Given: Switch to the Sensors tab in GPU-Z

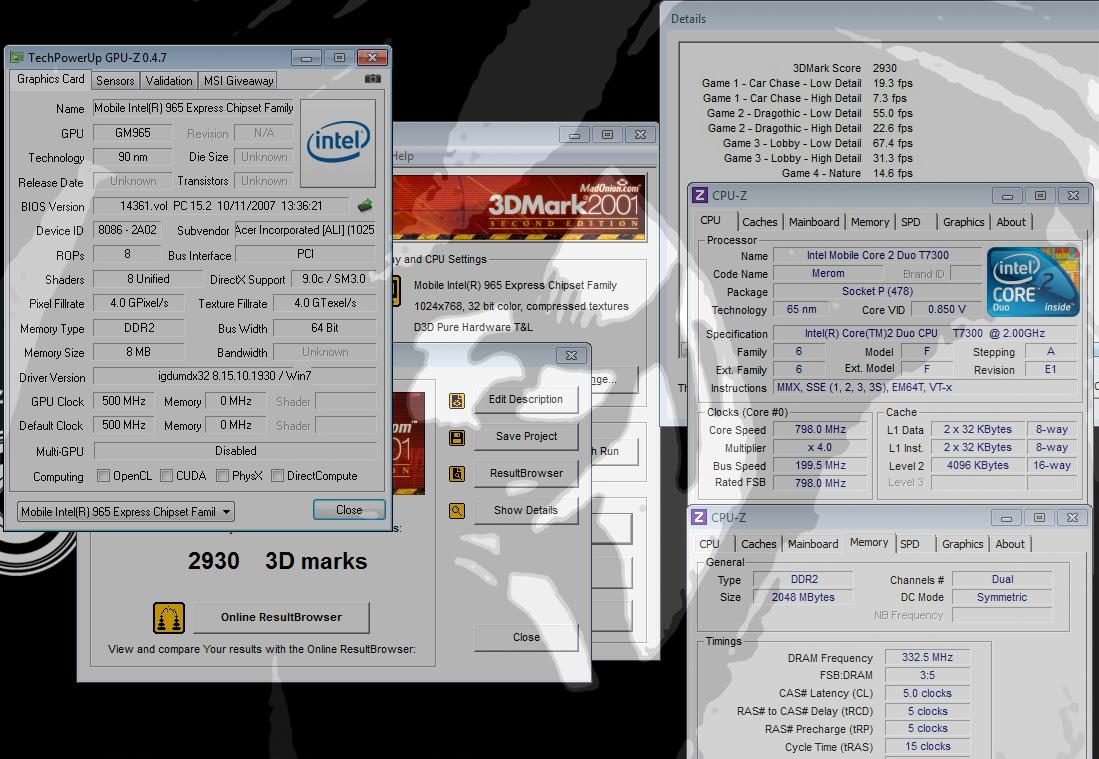Looking at the screenshot, I should pyautogui.click(x=115, y=81).
